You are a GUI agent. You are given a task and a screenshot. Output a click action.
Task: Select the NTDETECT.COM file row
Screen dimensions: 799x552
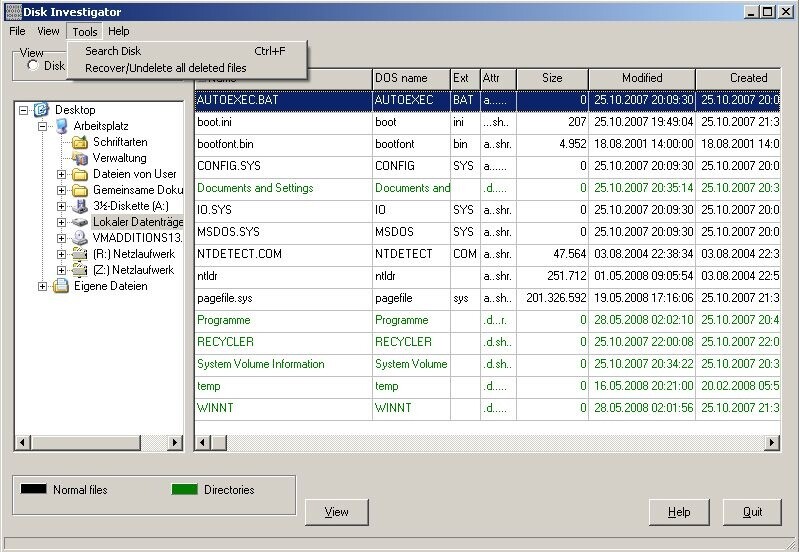pyautogui.click(x=487, y=254)
